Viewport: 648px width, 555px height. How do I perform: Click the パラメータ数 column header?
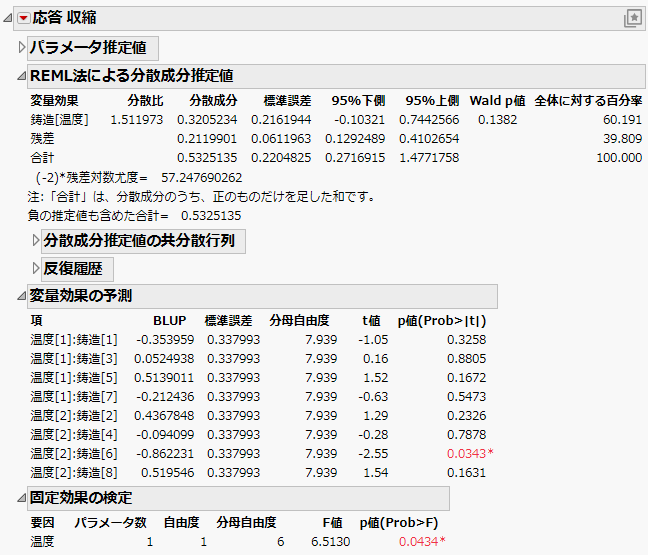click(110, 523)
